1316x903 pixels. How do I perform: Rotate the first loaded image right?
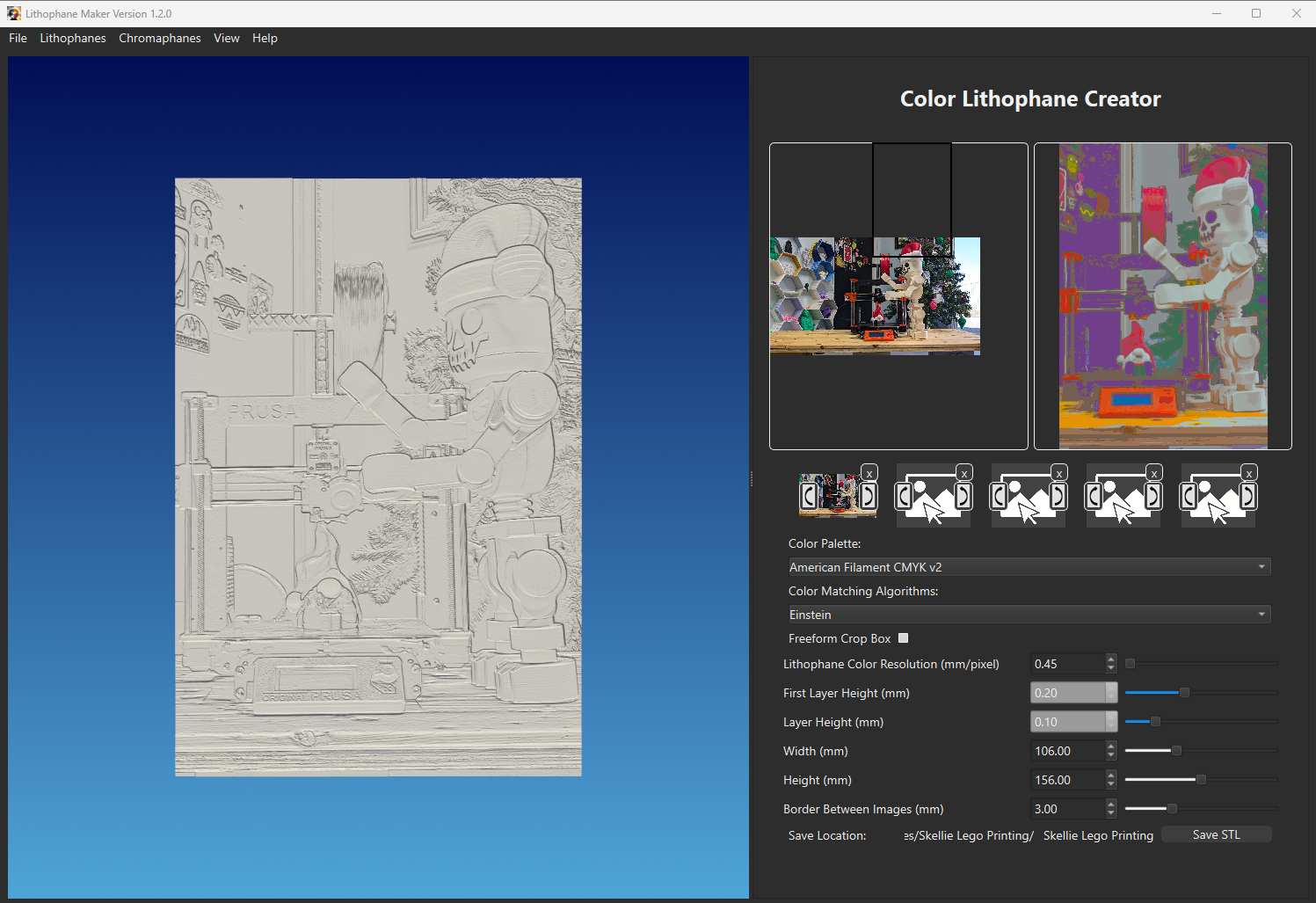pyautogui.click(x=867, y=497)
